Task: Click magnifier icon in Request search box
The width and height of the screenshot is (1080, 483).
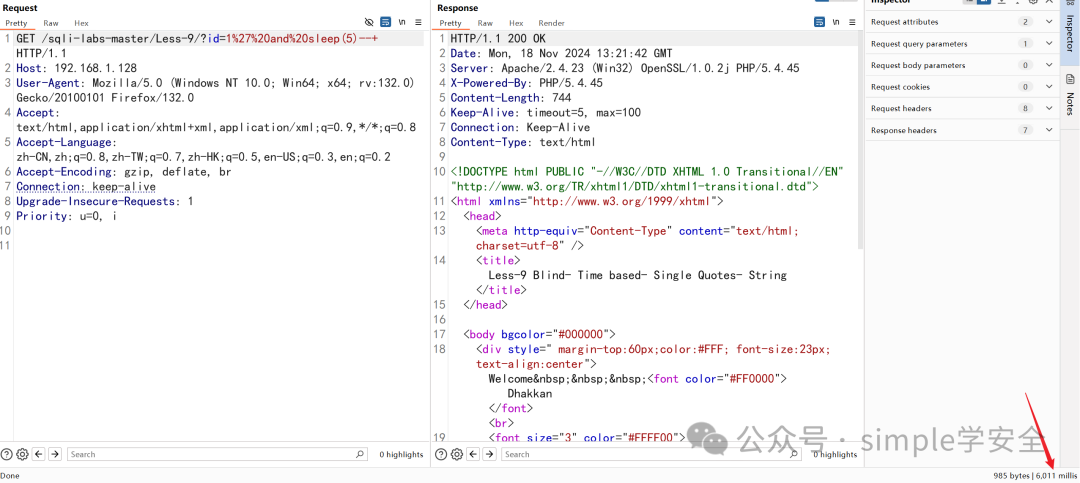Action: tap(360, 454)
